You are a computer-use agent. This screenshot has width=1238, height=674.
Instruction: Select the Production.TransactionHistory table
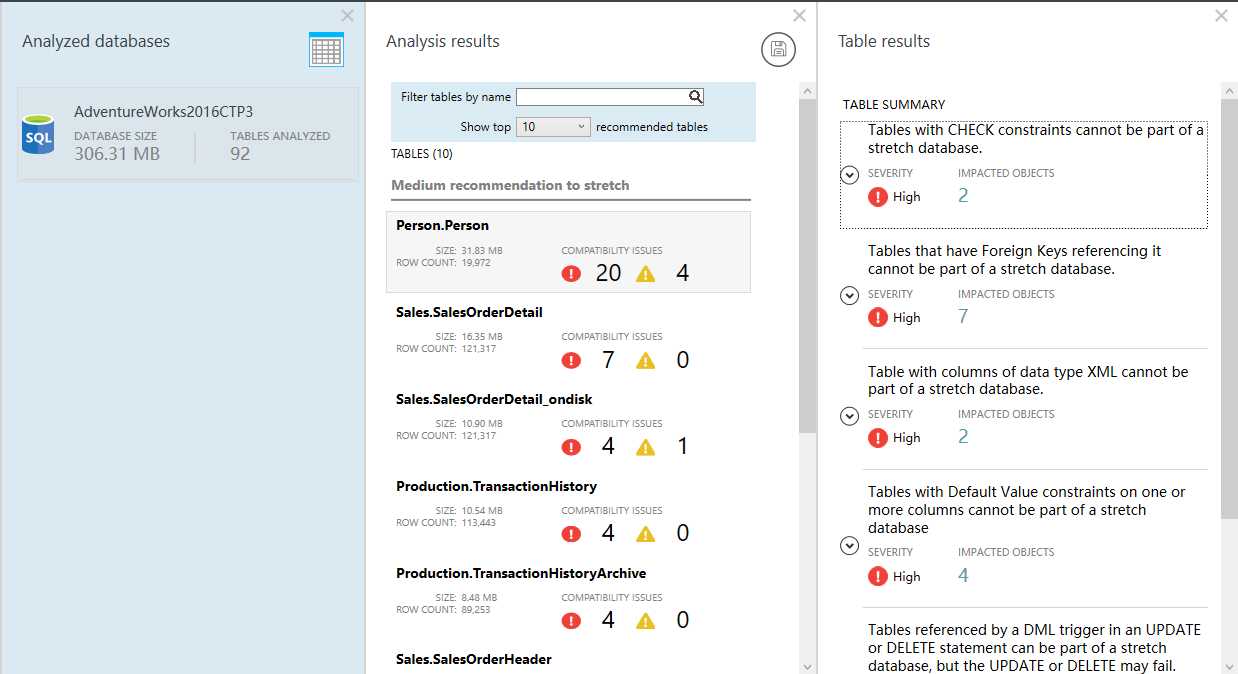click(568, 512)
